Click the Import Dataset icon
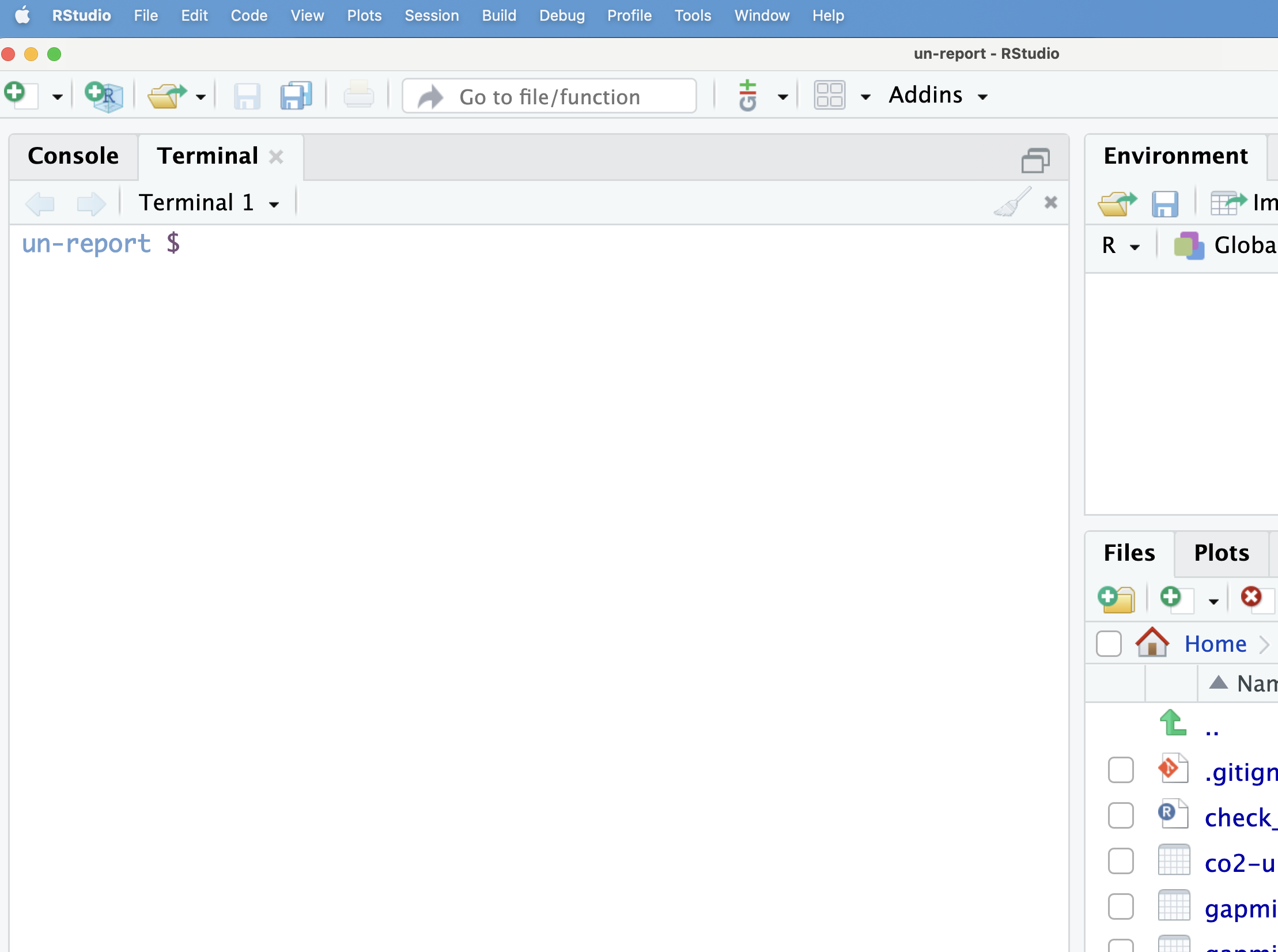1278x952 pixels. 1229,203
